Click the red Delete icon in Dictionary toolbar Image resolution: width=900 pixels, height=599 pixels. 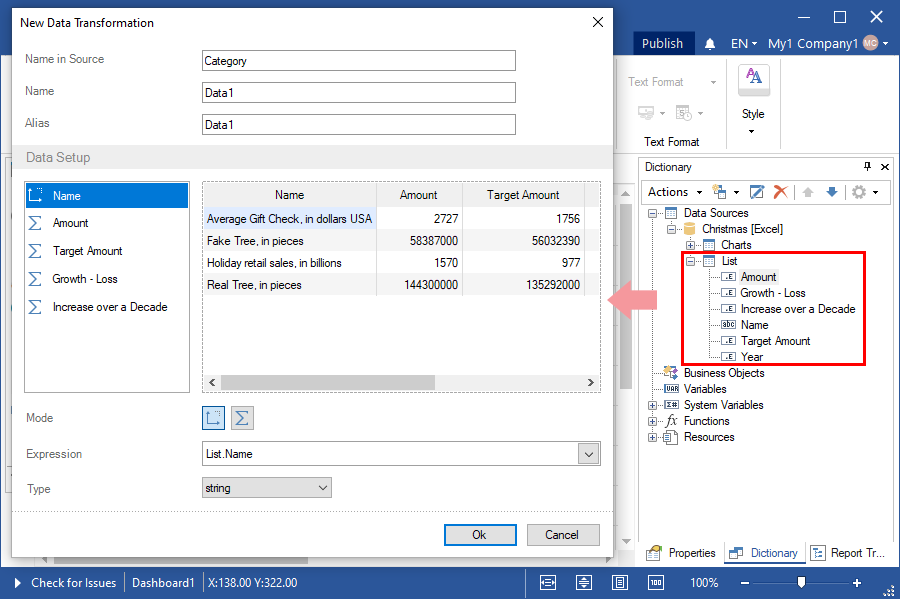[780, 192]
